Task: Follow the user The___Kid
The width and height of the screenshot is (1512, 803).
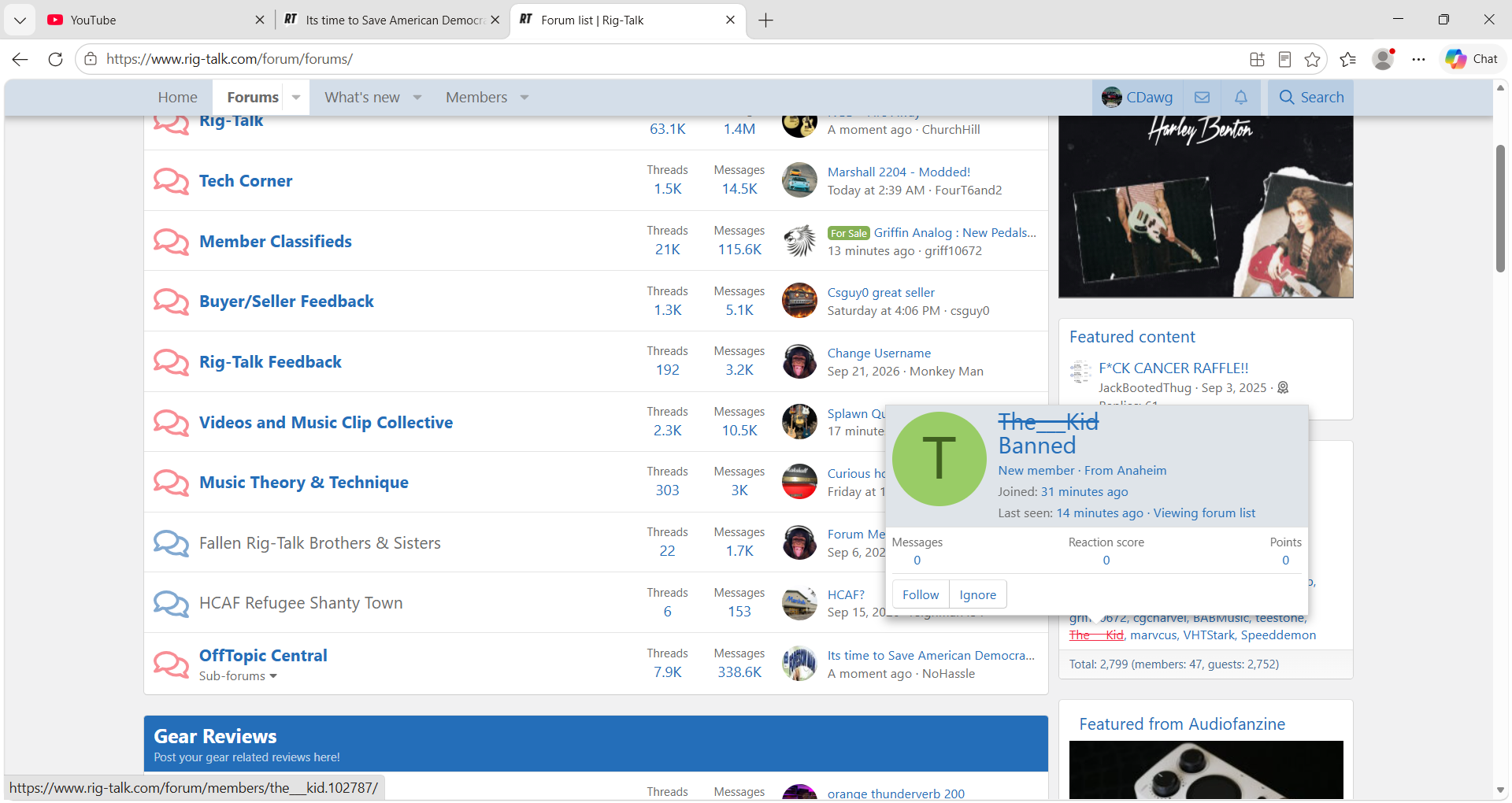Action: (x=921, y=595)
